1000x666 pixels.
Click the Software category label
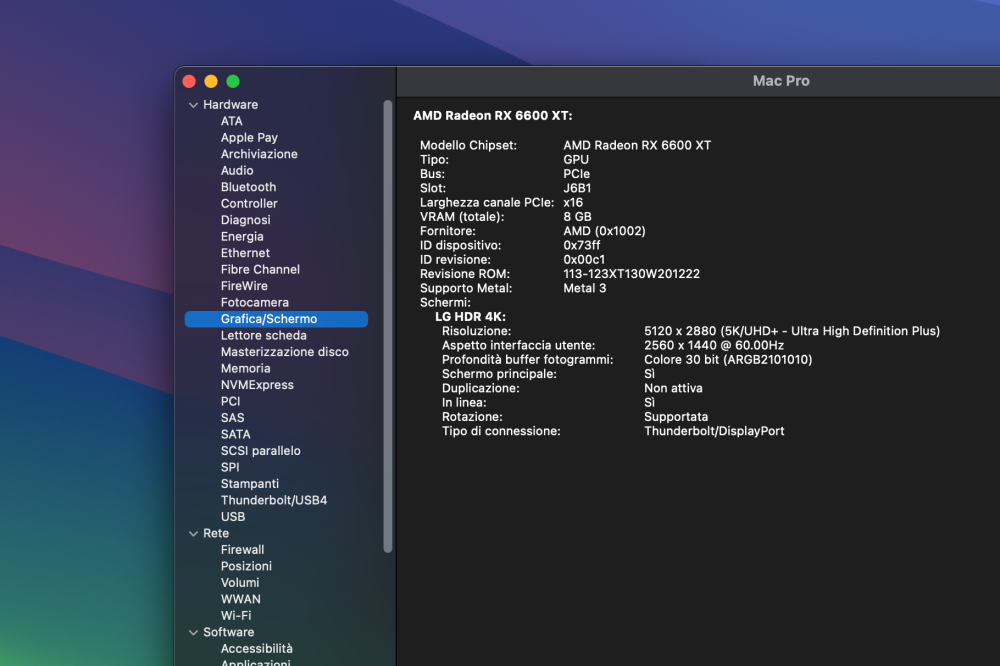tap(229, 632)
